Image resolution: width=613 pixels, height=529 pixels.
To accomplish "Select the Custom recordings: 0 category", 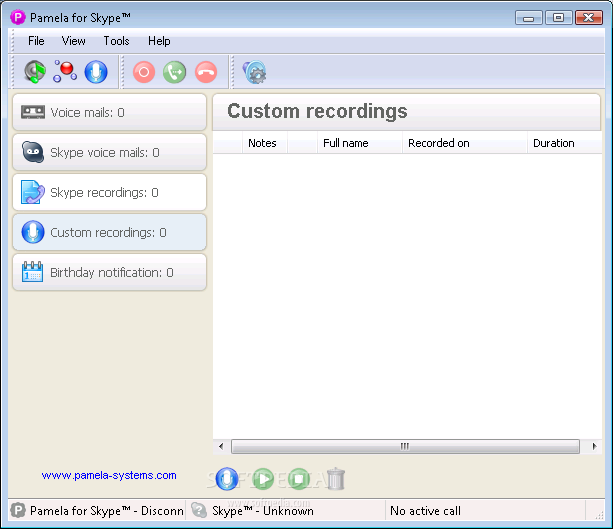I will click(x=109, y=232).
